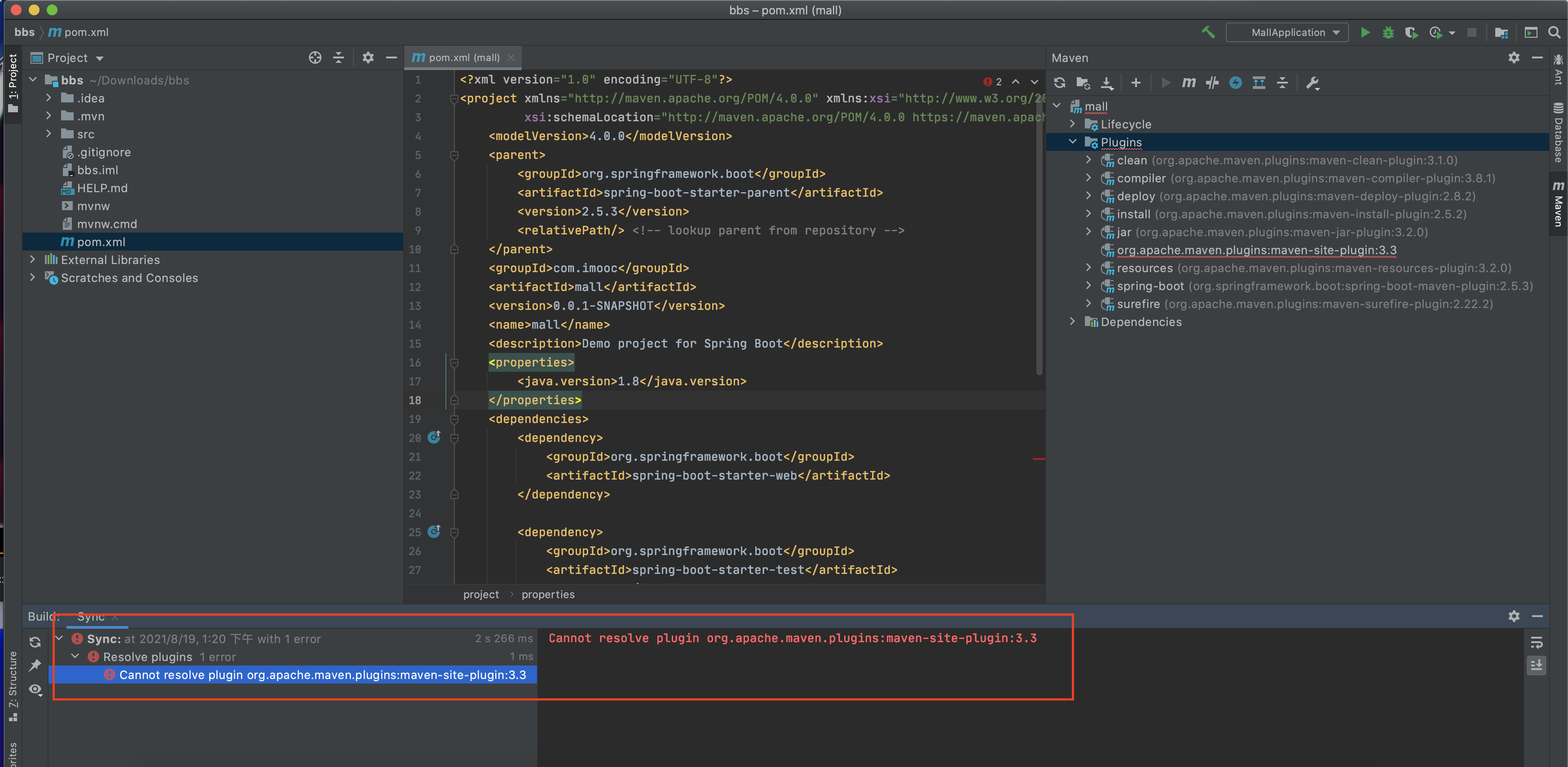Open the MallApplication run configuration dropdown
The height and width of the screenshot is (767, 1568).
(1287, 32)
